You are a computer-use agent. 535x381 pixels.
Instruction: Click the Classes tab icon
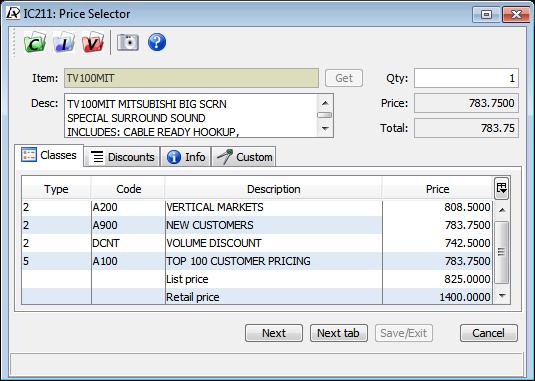[29, 155]
